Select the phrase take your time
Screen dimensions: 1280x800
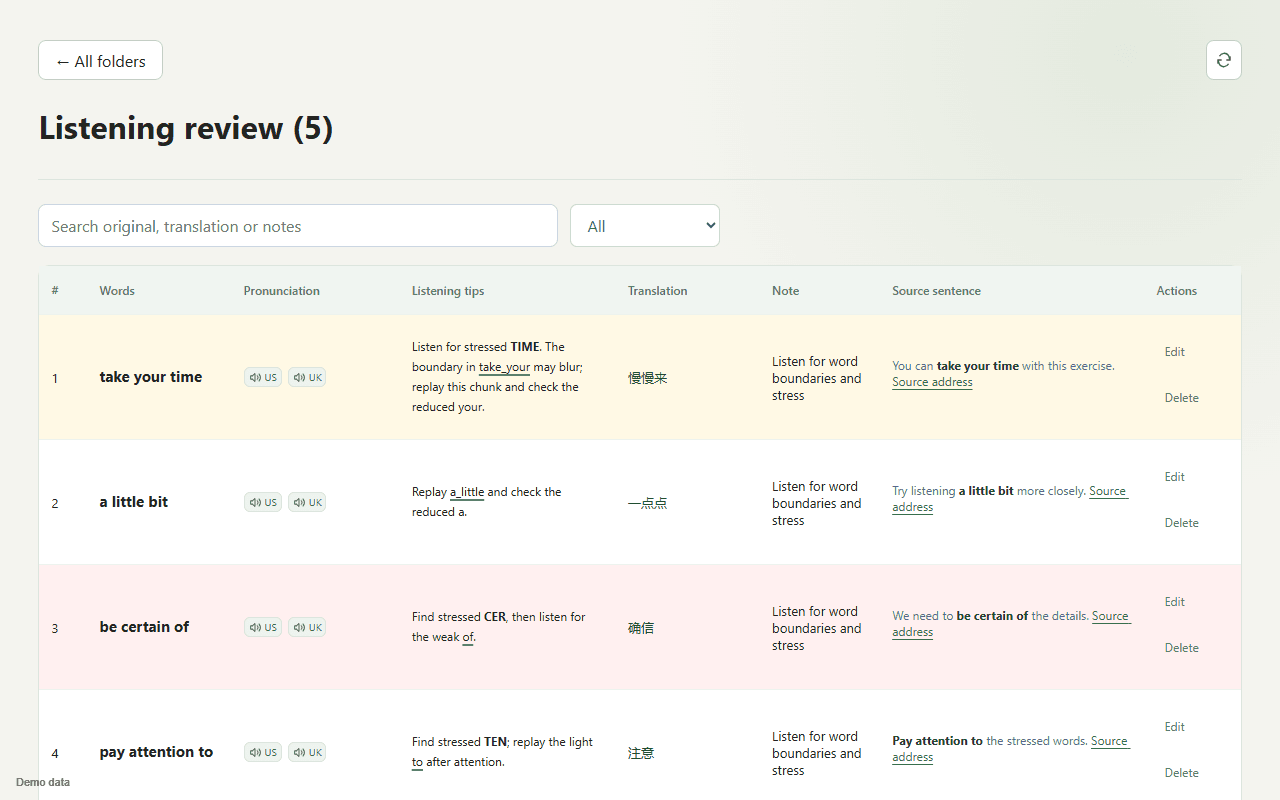click(151, 377)
